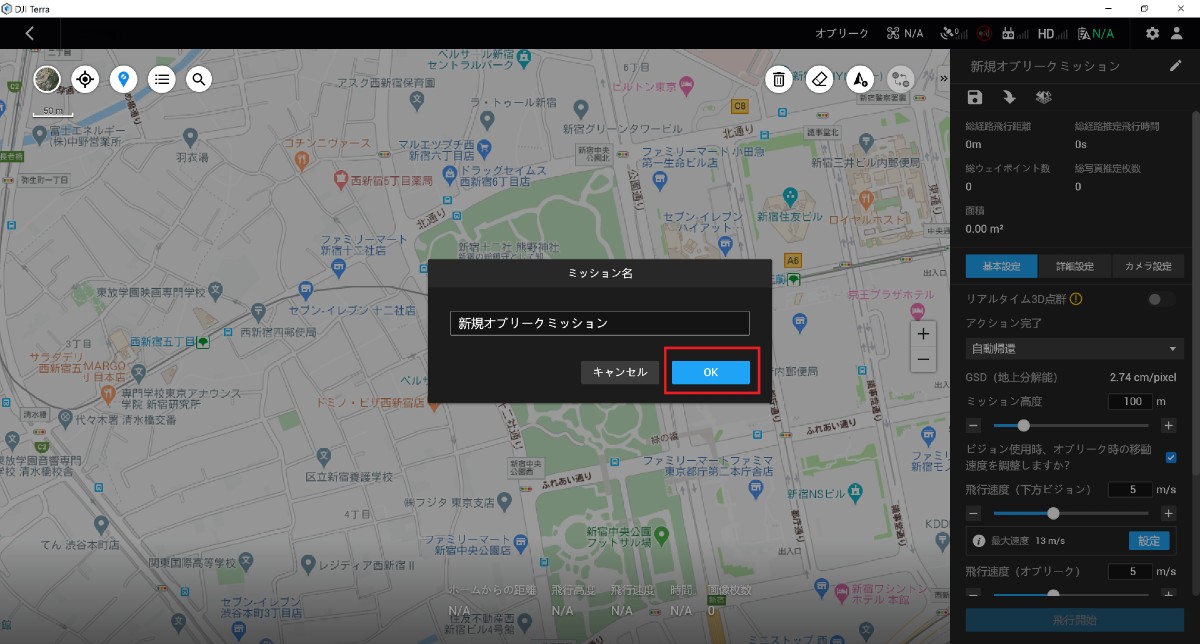Switch to the 詳細設定 tab
Screen dimensions: 1200x644
point(1074,267)
